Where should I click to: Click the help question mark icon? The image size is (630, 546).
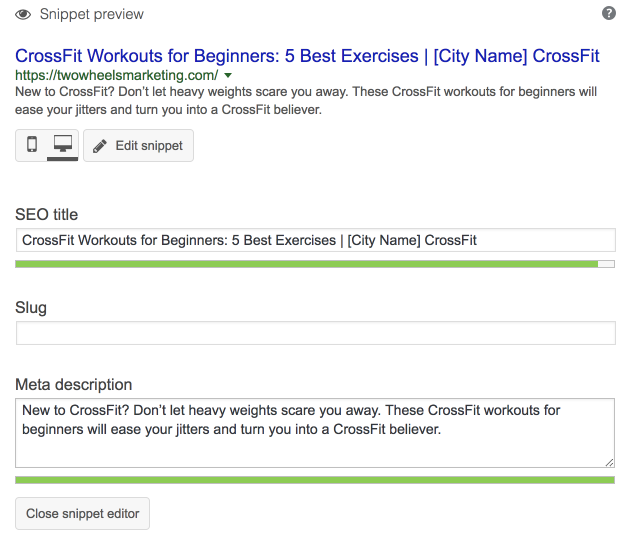[x=609, y=13]
